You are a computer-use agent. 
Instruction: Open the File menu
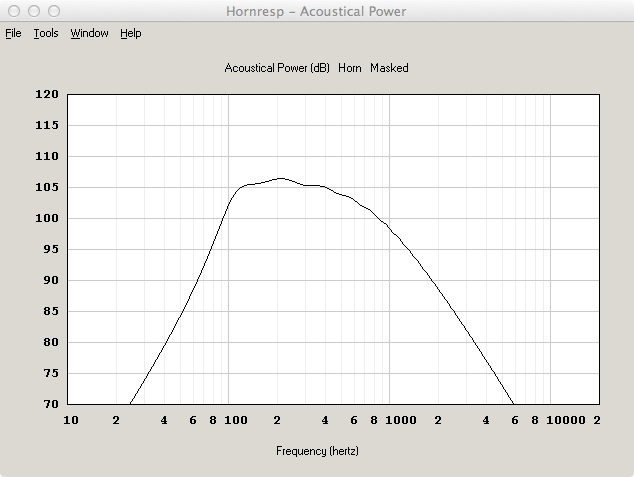[x=13, y=33]
